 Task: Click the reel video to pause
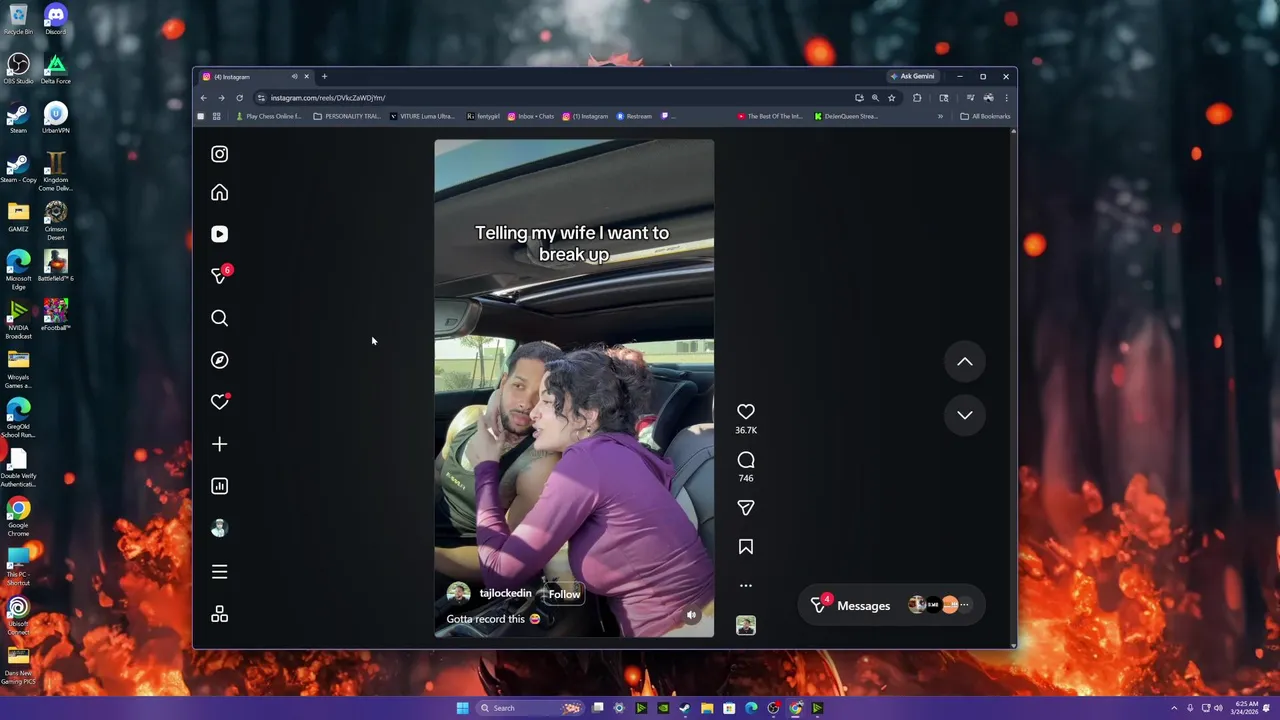point(574,388)
